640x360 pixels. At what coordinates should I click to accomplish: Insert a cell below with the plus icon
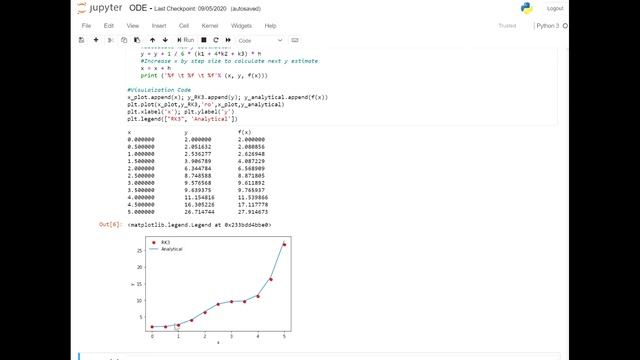[x=96, y=40]
